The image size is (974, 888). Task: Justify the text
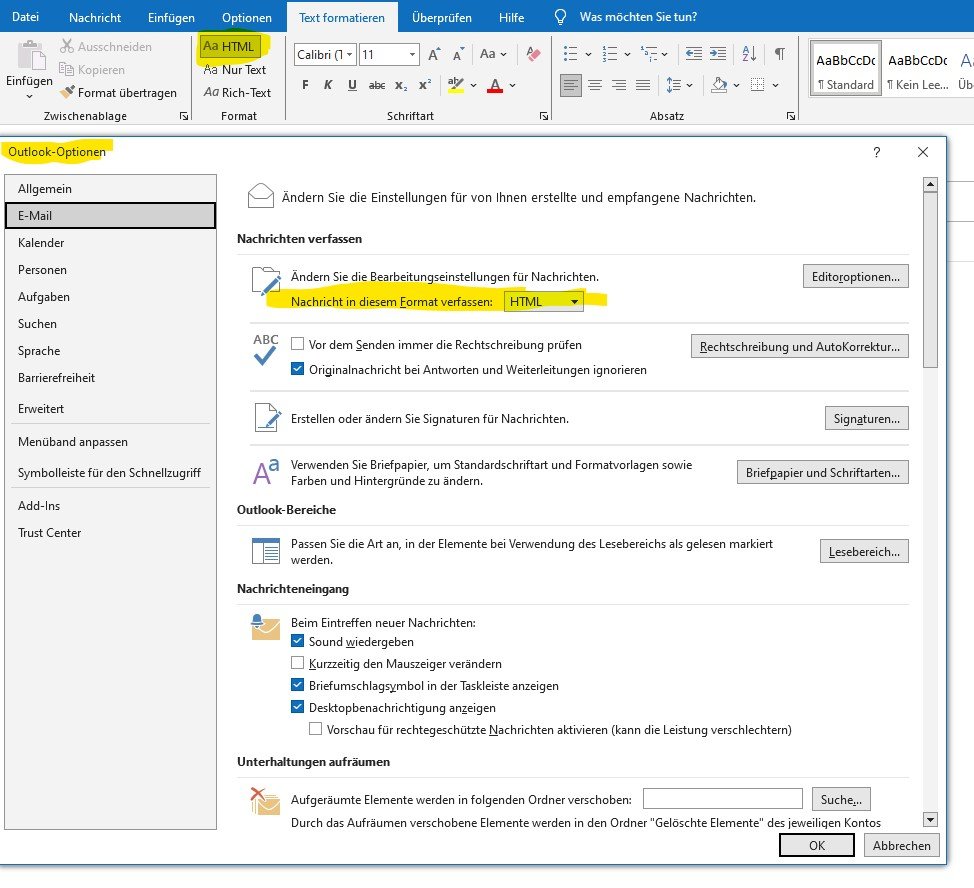click(x=643, y=84)
